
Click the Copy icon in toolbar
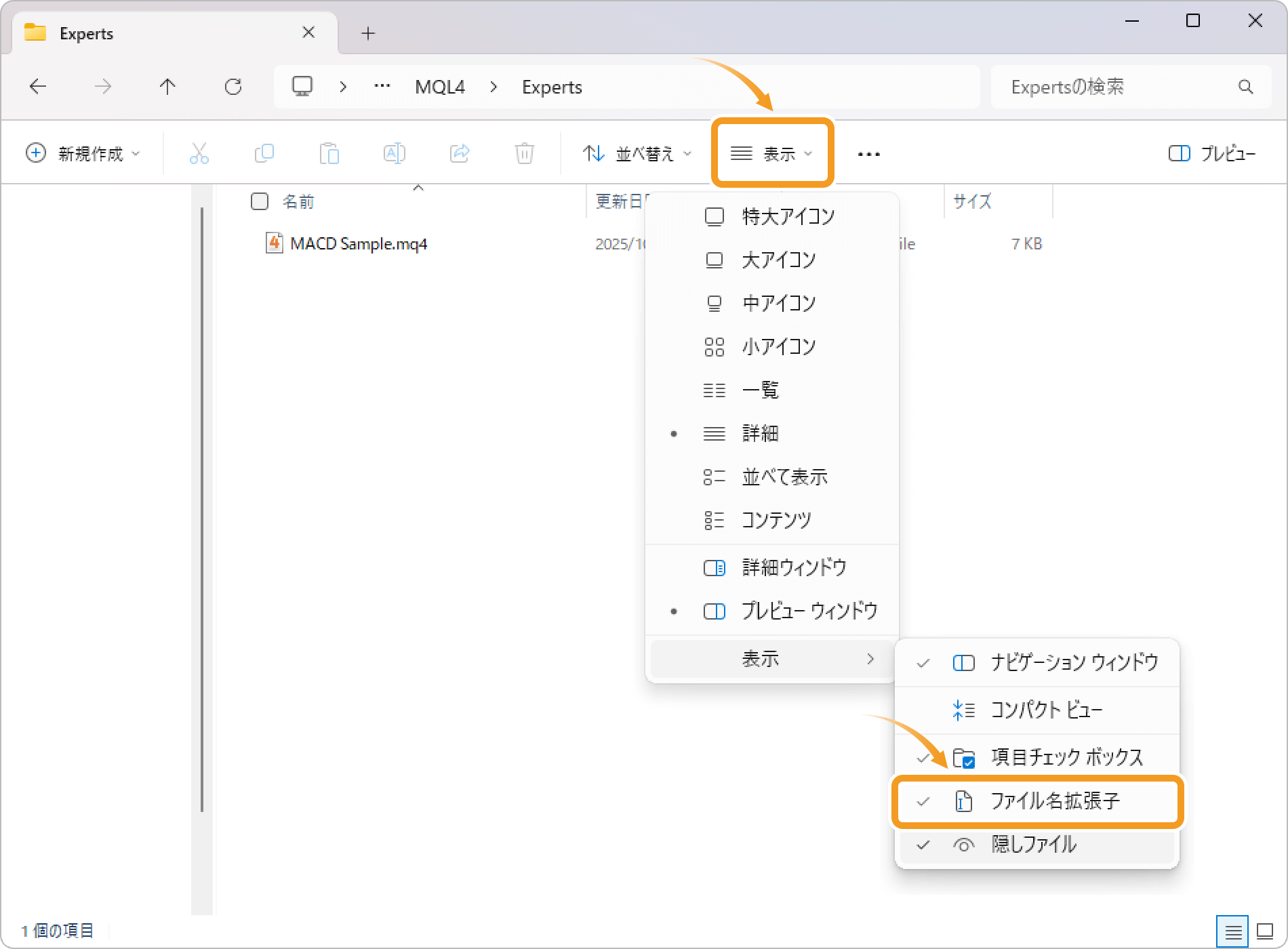coord(264,154)
